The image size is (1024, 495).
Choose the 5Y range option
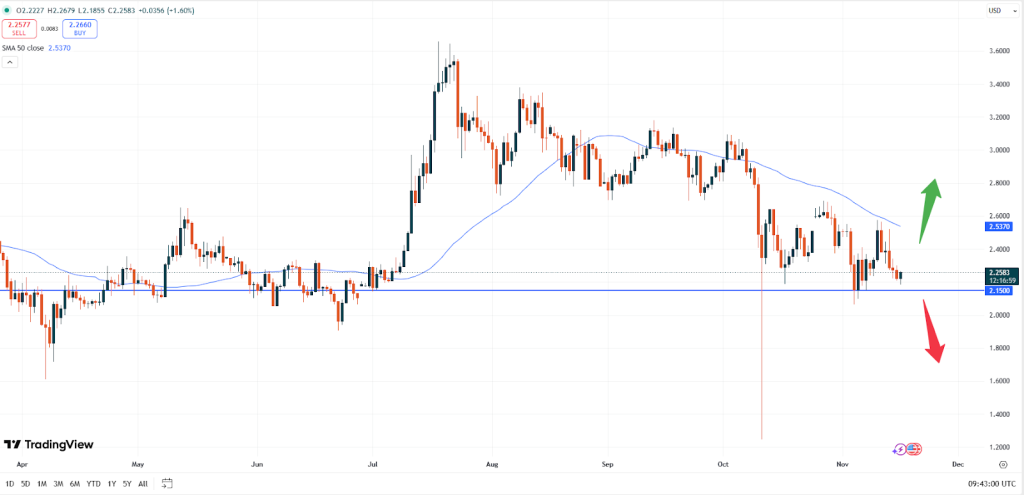click(x=127, y=484)
